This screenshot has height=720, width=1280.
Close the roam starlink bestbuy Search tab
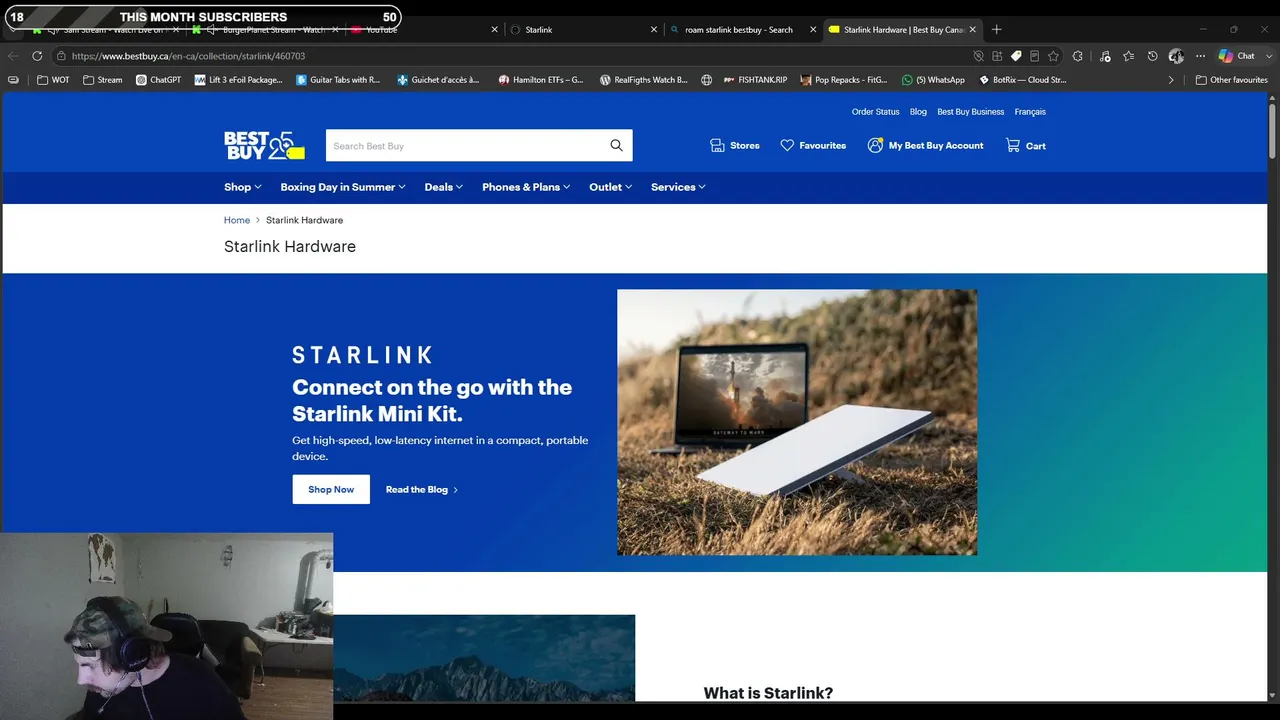click(813, 30)
